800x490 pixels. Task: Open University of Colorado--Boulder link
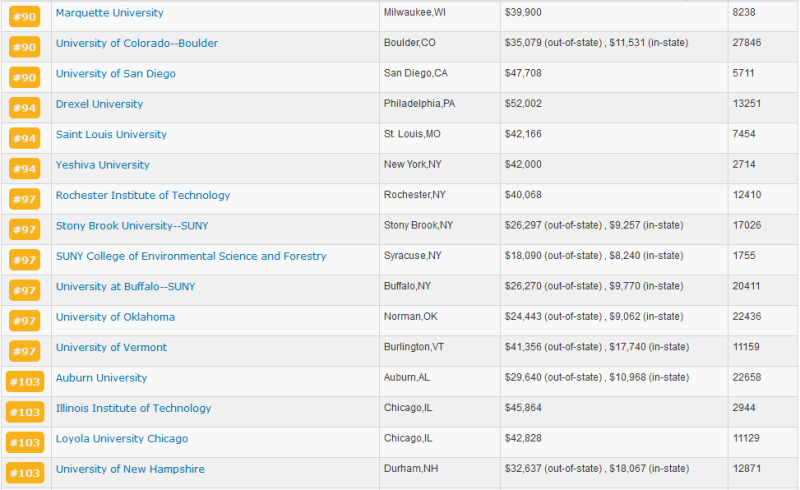click(137, 43)
